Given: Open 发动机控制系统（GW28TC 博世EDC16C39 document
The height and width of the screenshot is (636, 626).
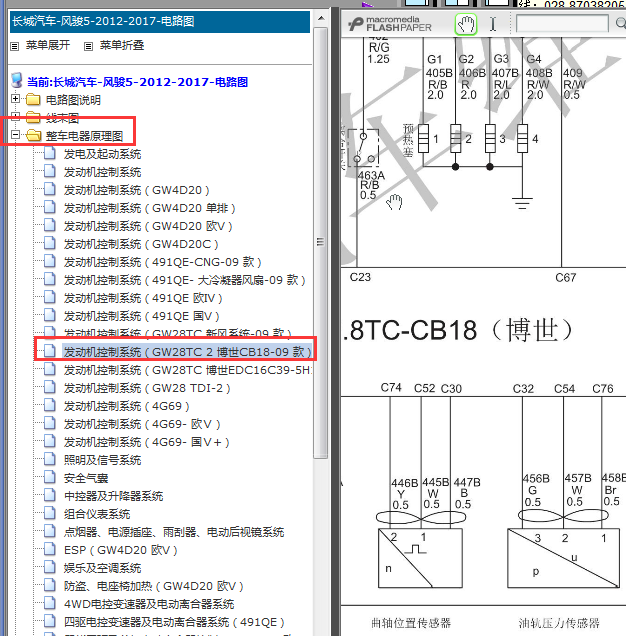Looking at the screenshot, I should pyautogui.click(x=188, y=370).
